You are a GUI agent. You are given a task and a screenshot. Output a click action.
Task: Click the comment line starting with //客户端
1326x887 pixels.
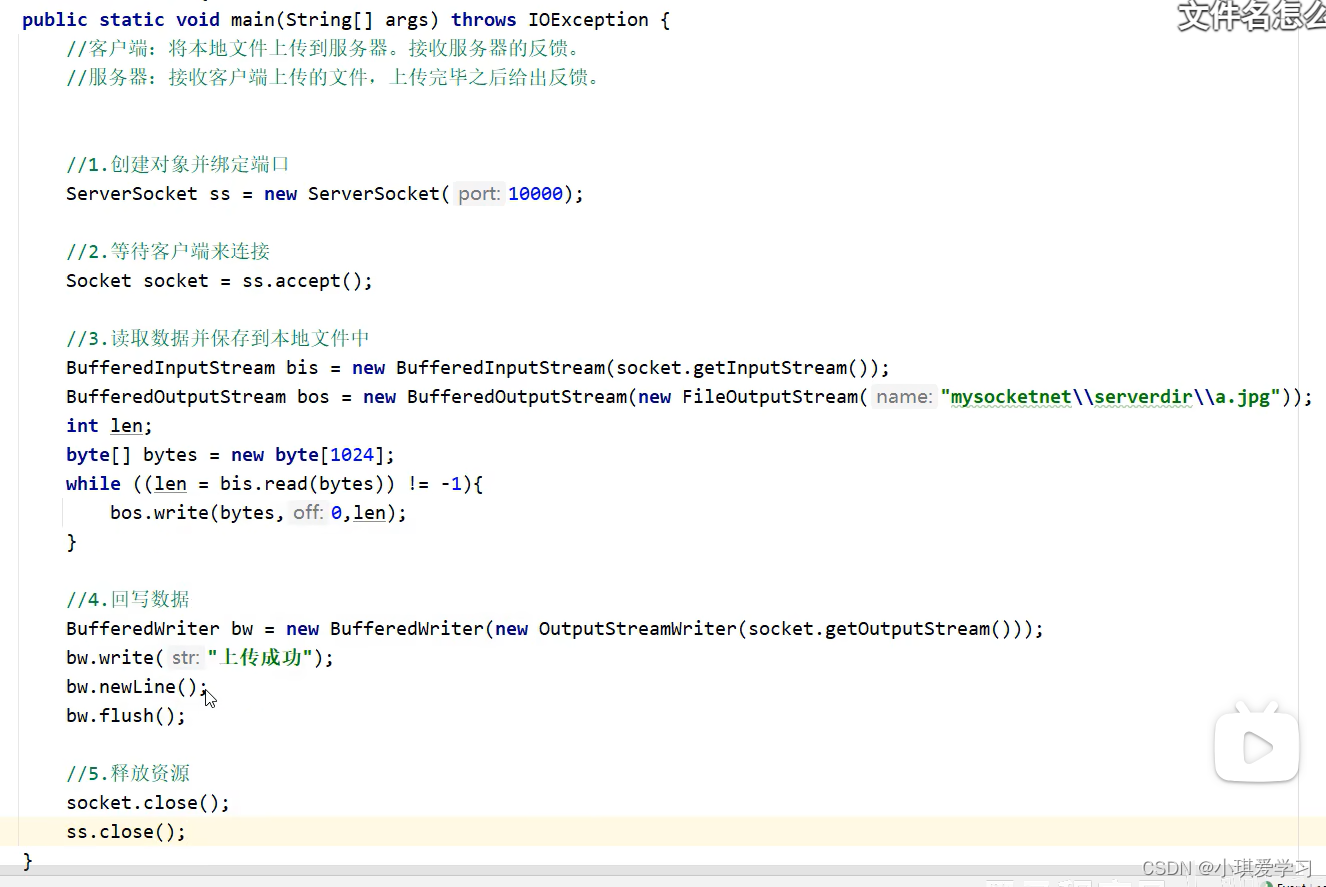point(323,48)
